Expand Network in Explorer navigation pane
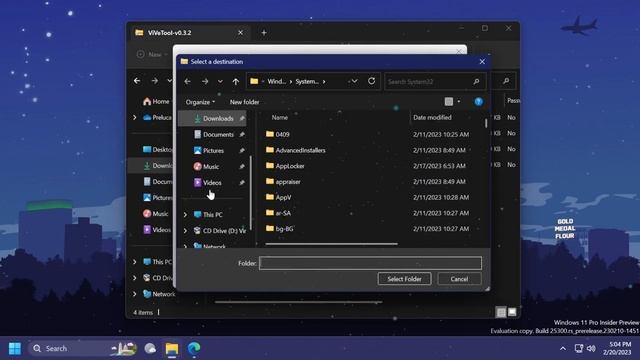This screenshot has width=640, height=360. tap(134, 294)
